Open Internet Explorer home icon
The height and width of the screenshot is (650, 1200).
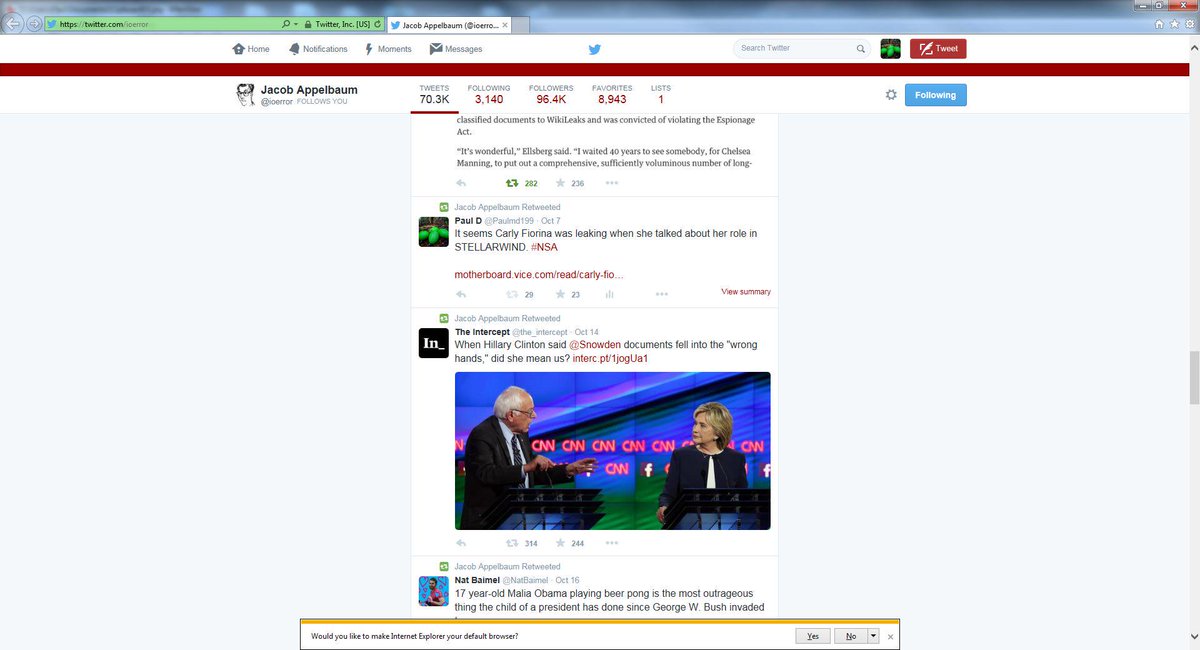[1159, 23]
